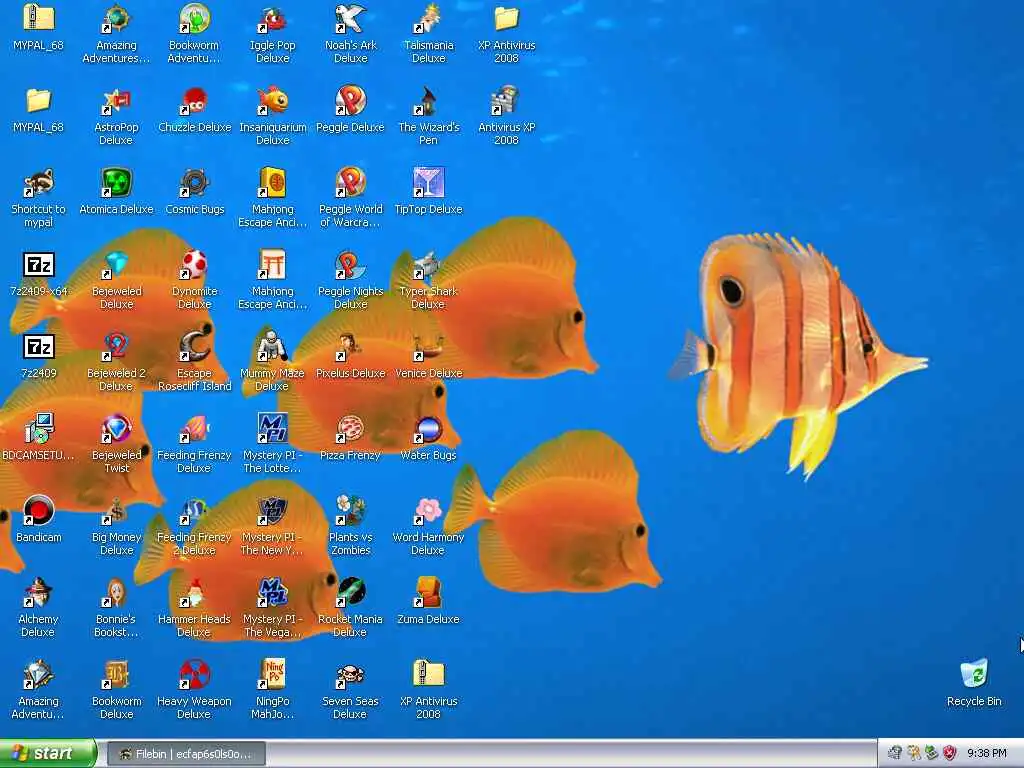Launch Mystery PI - The Vega... shortcut

pos(272,609)
